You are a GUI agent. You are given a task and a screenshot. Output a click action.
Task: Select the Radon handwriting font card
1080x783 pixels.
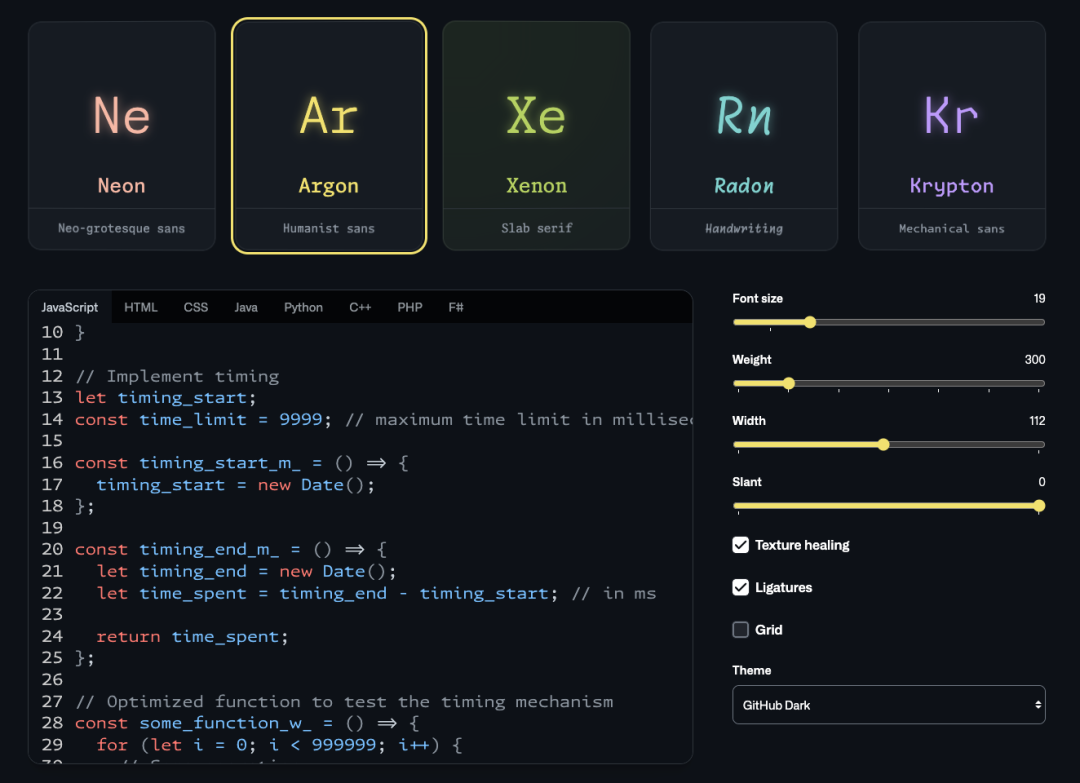744,136
